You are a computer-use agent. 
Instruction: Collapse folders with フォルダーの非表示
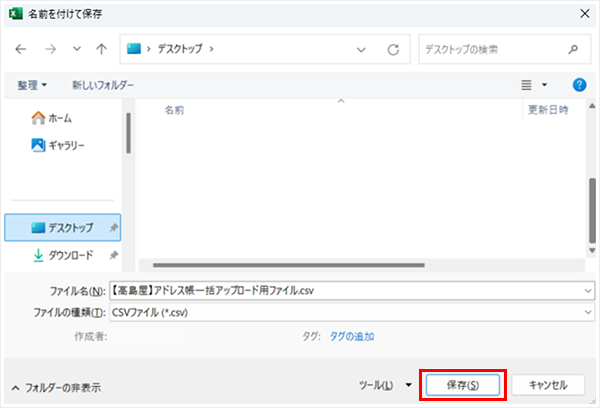click(x=56, y=386)
